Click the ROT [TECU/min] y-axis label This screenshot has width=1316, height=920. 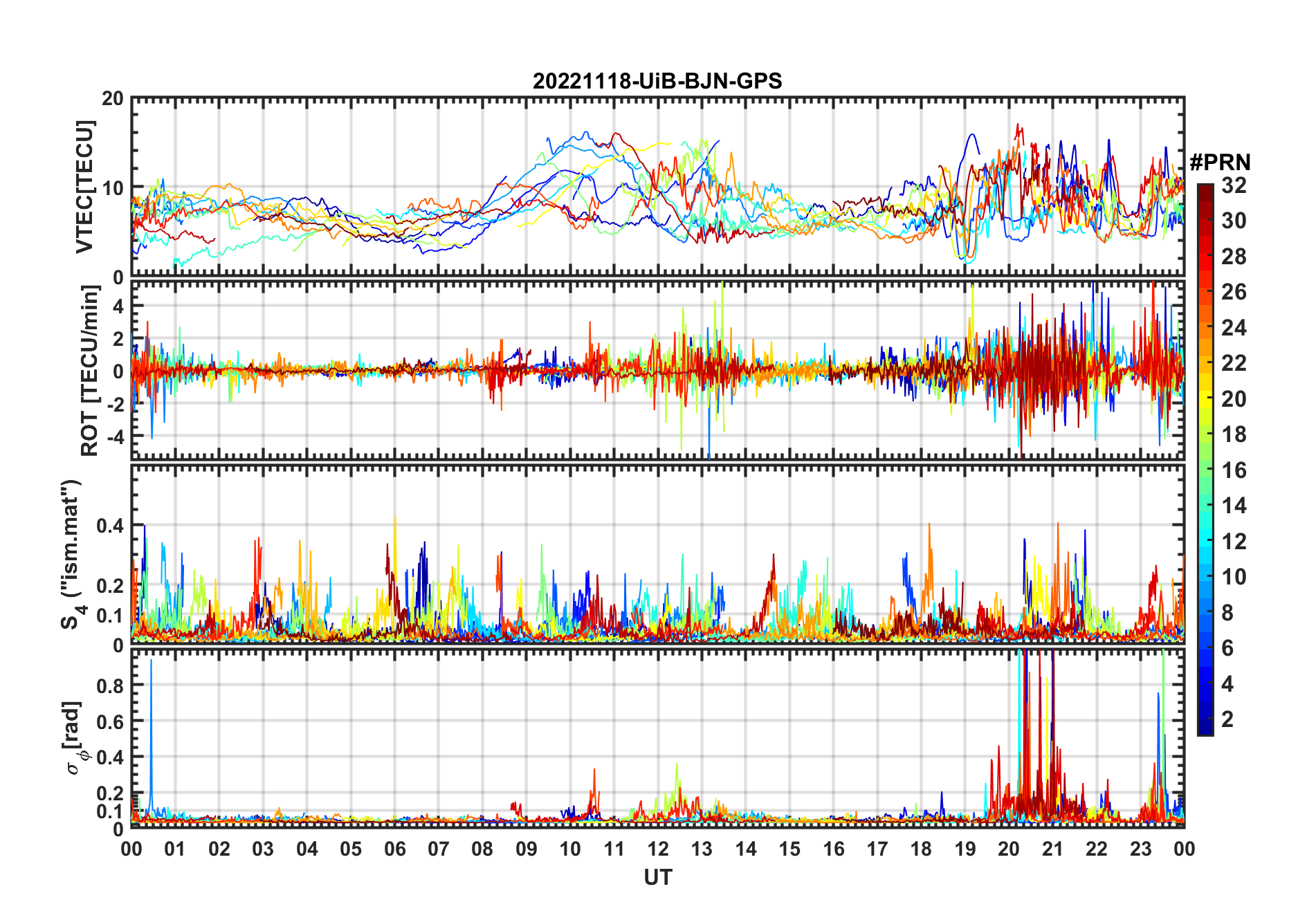tap(90, 371)
